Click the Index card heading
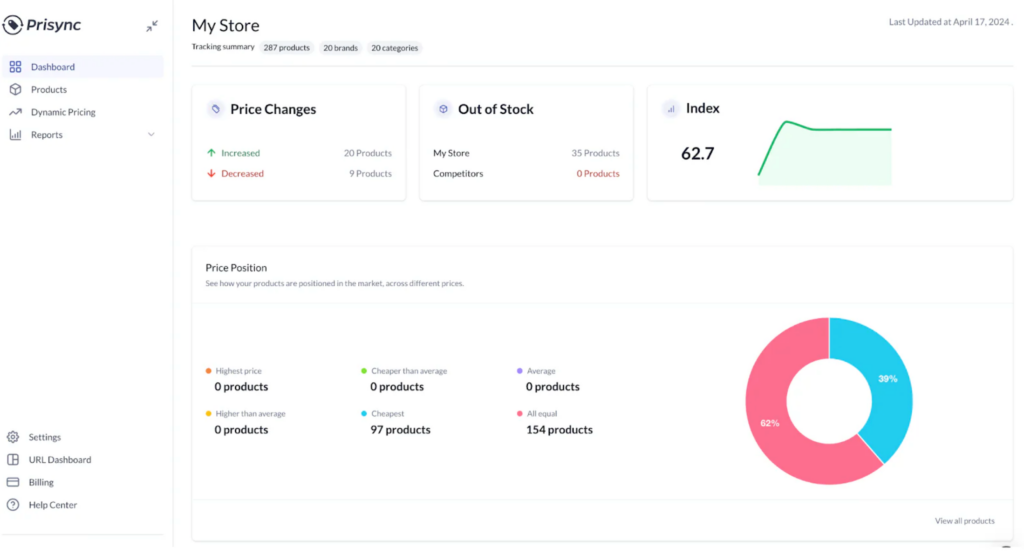Screen dimensions: 1024x560 703,108
